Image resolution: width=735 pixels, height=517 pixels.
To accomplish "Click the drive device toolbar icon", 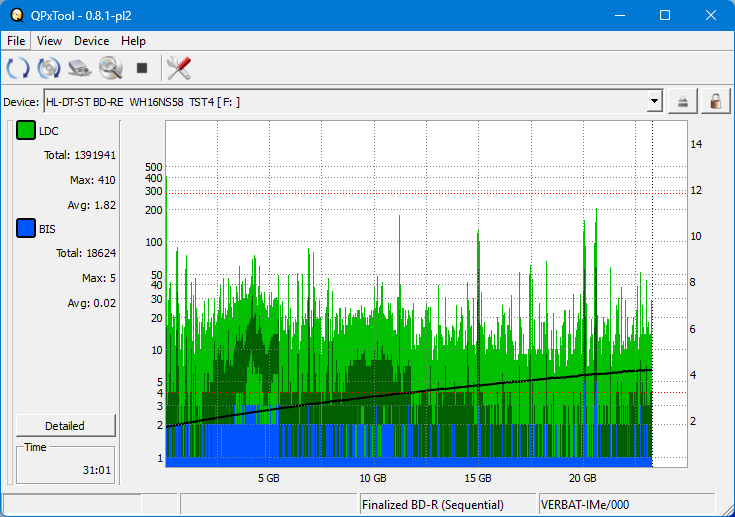I will click(80, 68).
